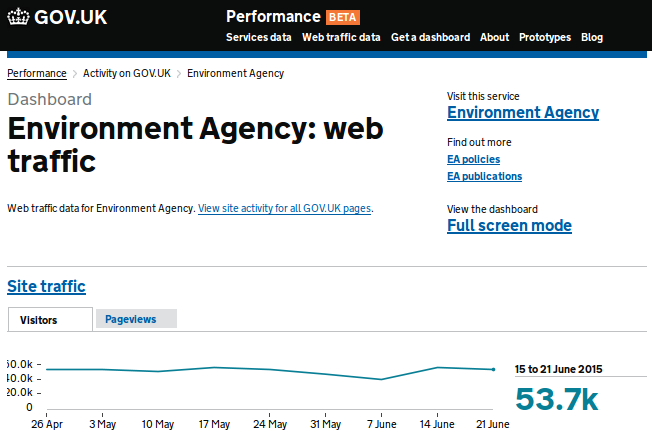This screenshot has width=652, height=446.
Task: Select the Visitors tab
Action: (50, 320)
